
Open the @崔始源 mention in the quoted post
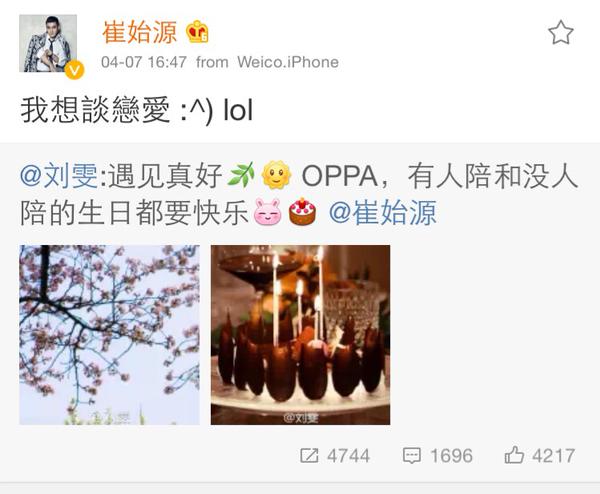[383, 212]
